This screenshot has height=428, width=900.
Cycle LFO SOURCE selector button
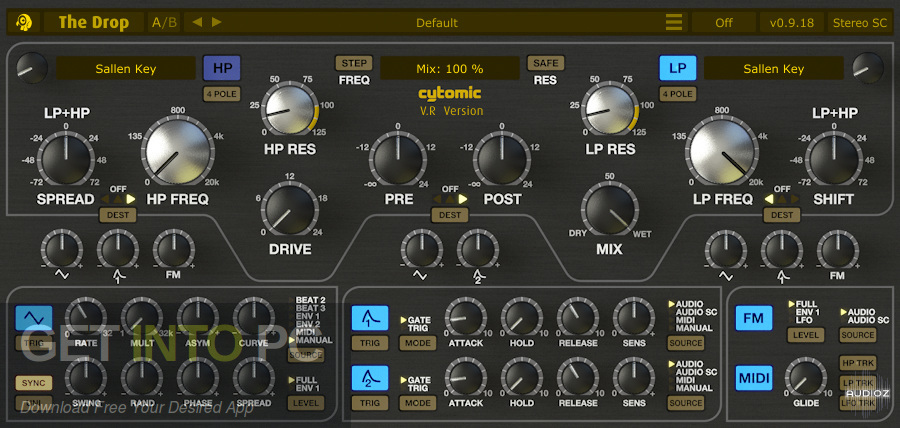306,355
